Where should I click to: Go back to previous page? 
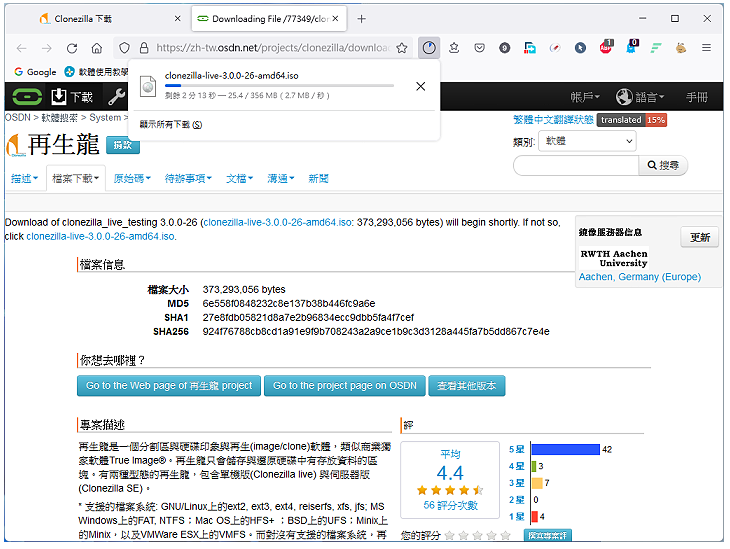(21, 48)
